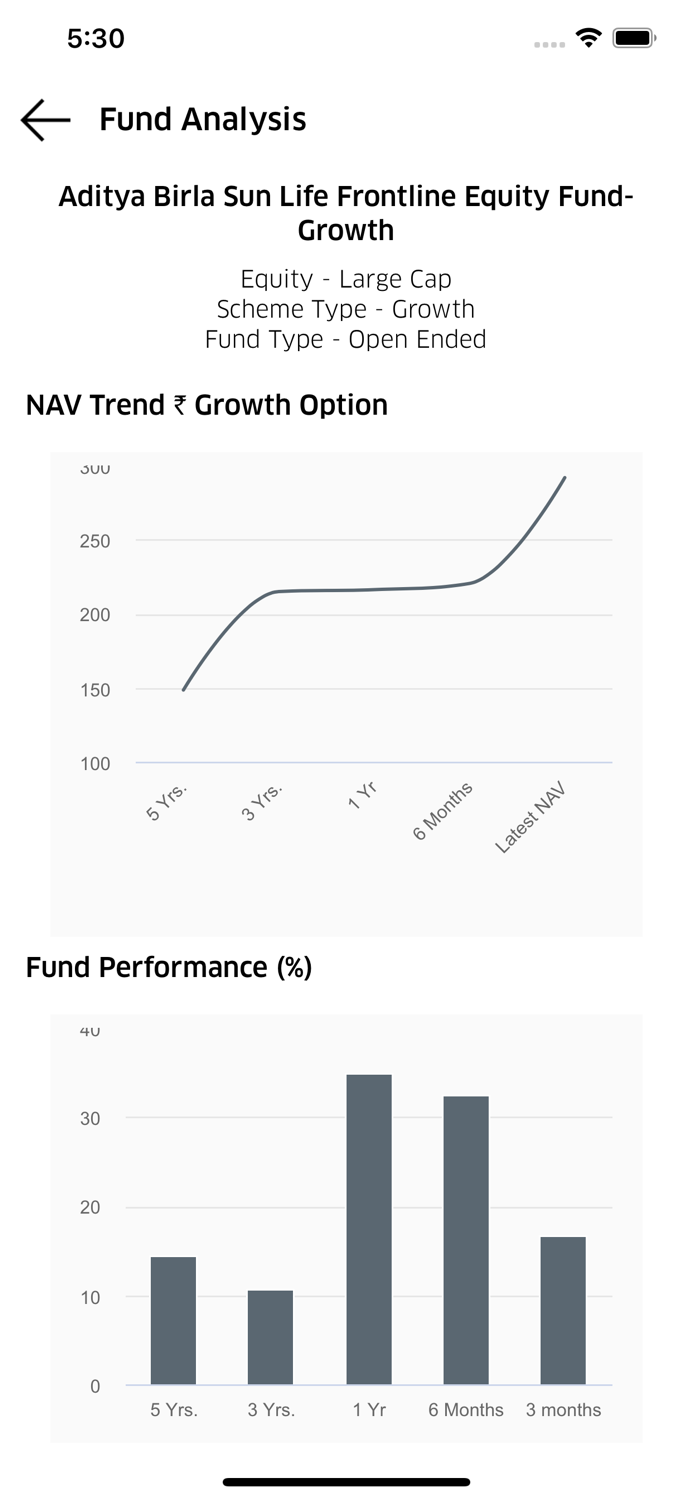Viewport: 693px width, 1500px height.
Task: Tap the Aditya Birla Sun Life fund title
Action: coord(346,212)
